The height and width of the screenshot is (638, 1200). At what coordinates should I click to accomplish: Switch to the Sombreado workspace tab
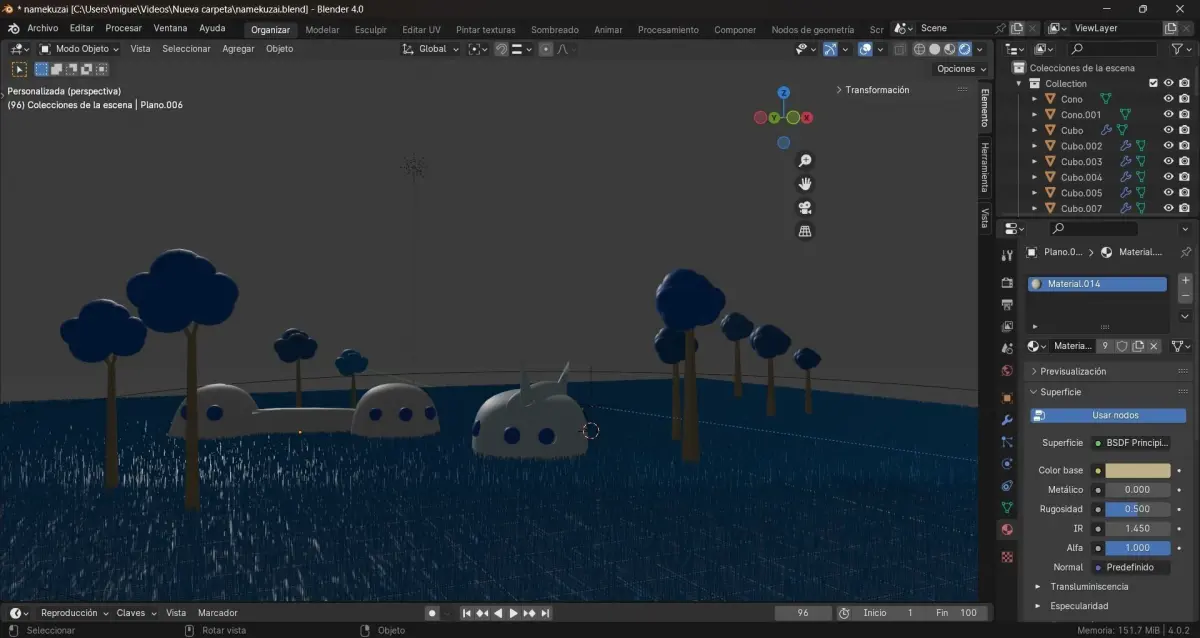pyautogui.click(x=555, y=30)
